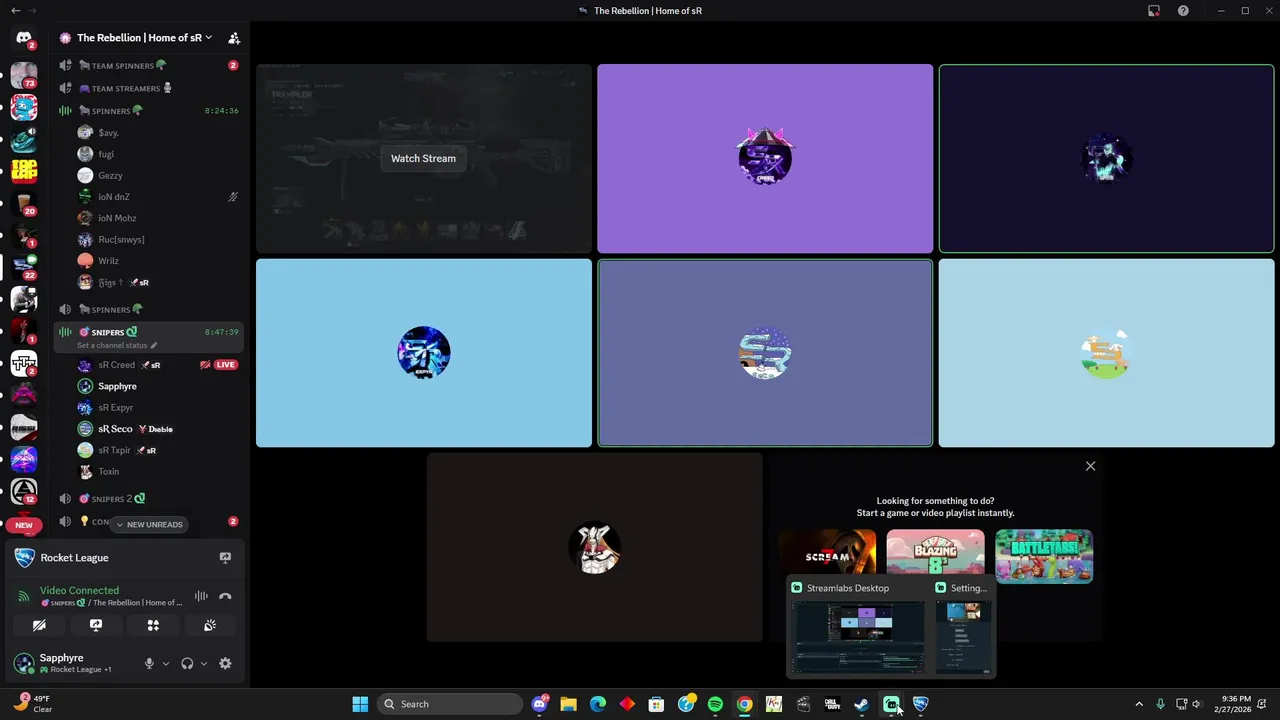Open Discord user settings gear
The width and height of the screenshot is (1280, 720).
click(x=225, y=663)
